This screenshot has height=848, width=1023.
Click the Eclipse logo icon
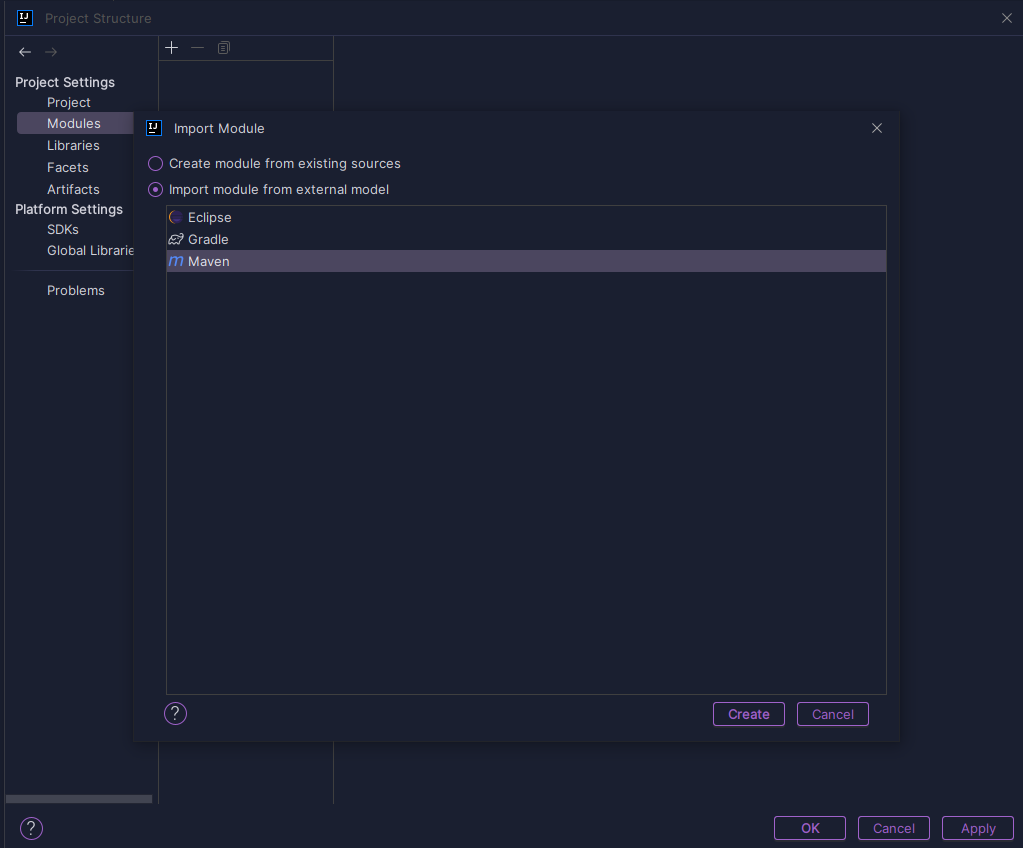pyautogui.click(x=176, y=217)
